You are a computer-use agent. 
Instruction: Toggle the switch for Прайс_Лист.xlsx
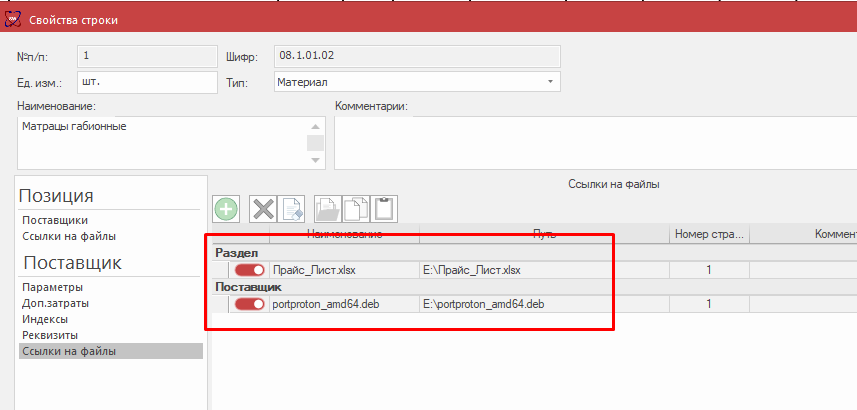click(250, 270)
